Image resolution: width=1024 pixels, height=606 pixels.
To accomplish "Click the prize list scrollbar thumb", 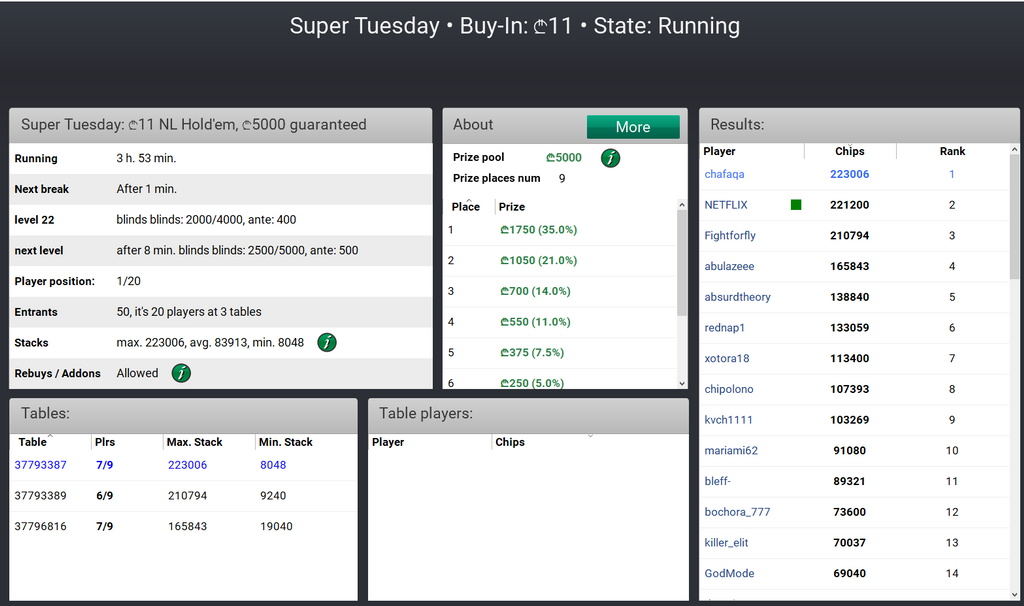I will pos(682,263).
